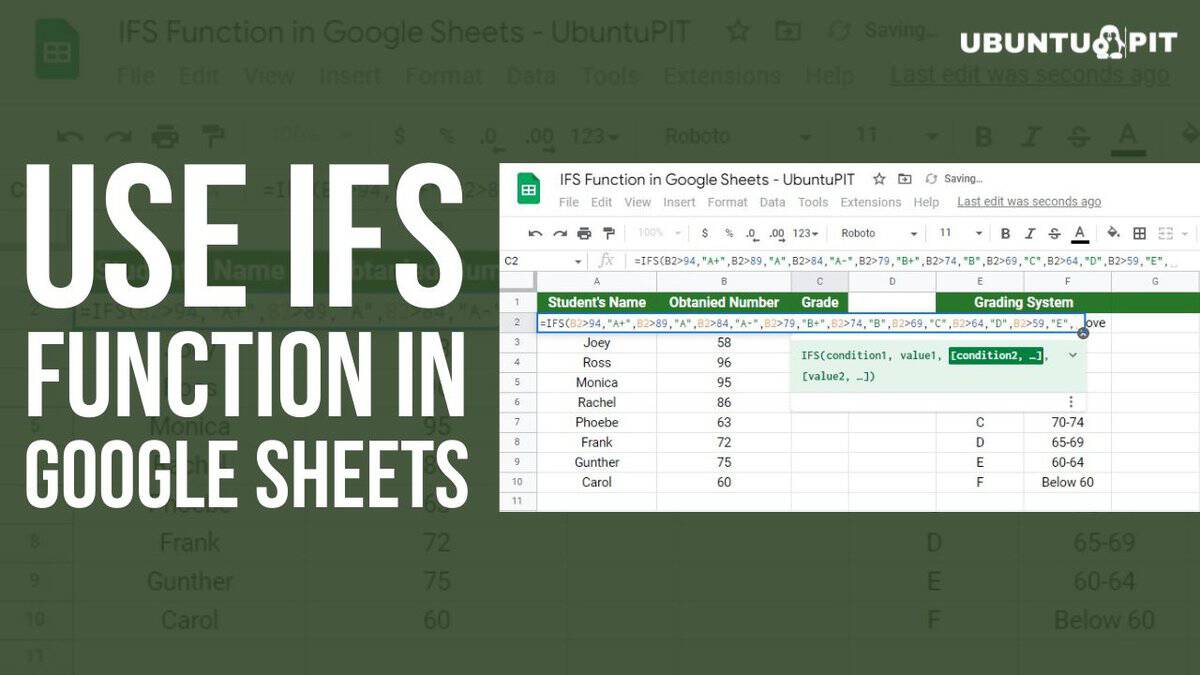Open the 123 number format dropdown in the bright inset toolbar
The height and width of the screenshot is (675, 1200).
(x=804, y=233)
